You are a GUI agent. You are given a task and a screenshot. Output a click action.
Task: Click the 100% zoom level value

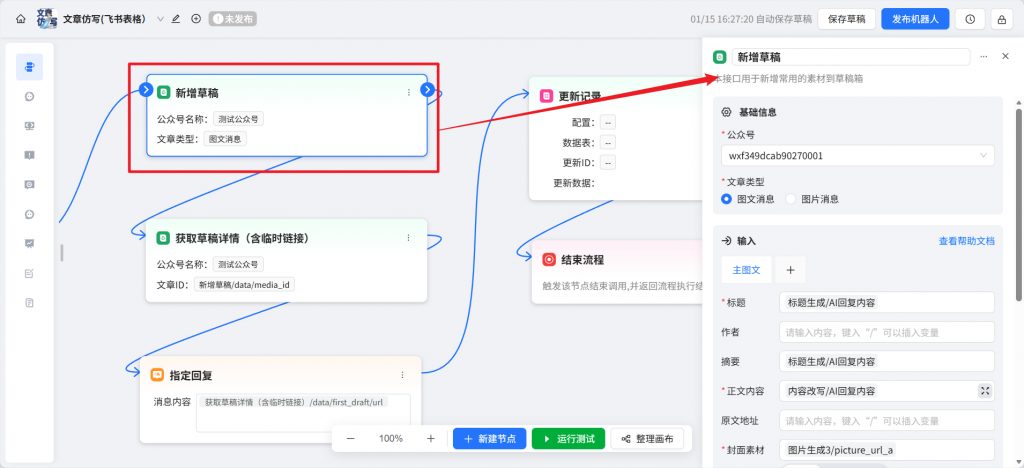(x=391, y=439)
